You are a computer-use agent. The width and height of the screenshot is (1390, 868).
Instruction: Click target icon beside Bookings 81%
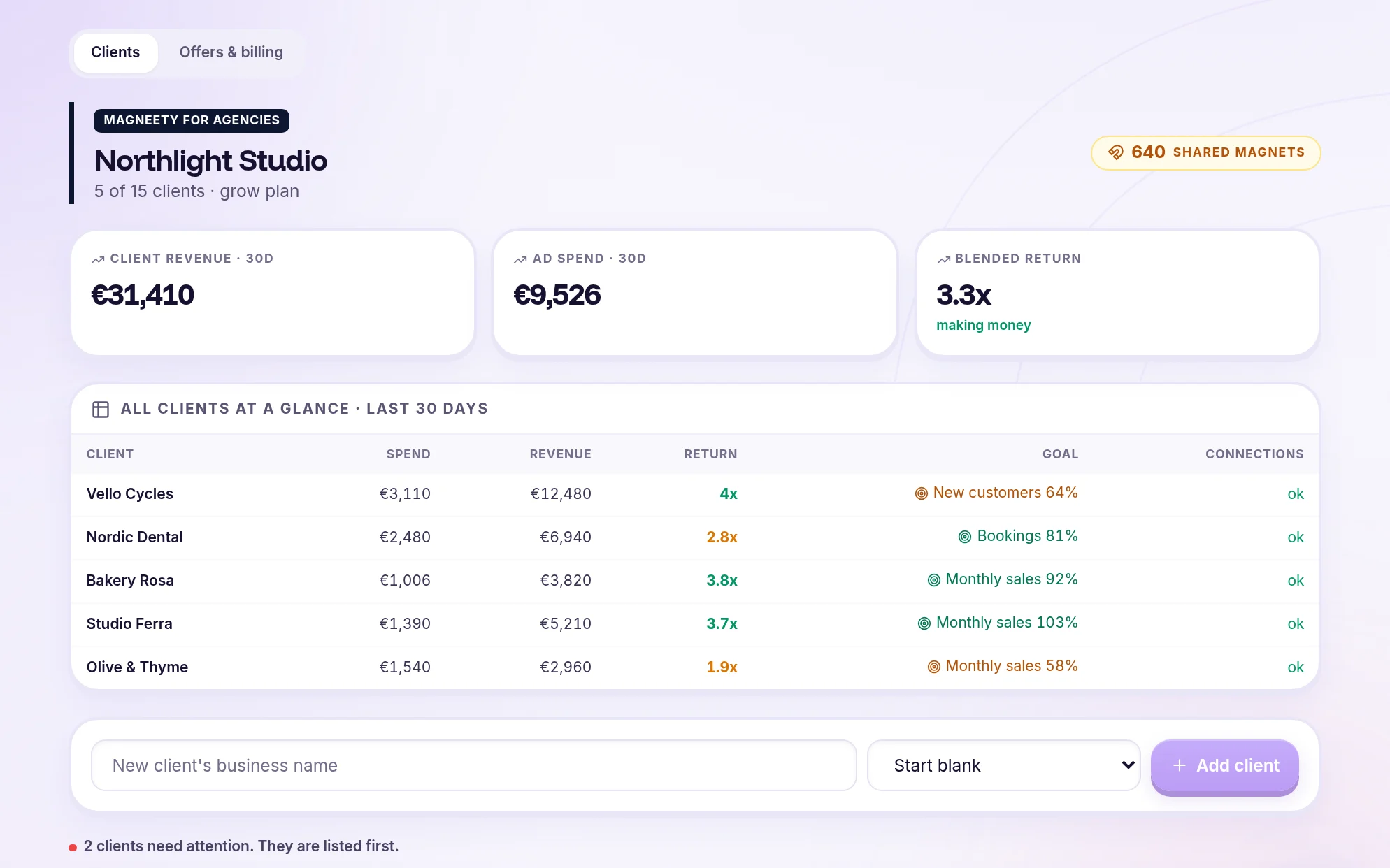965,537
